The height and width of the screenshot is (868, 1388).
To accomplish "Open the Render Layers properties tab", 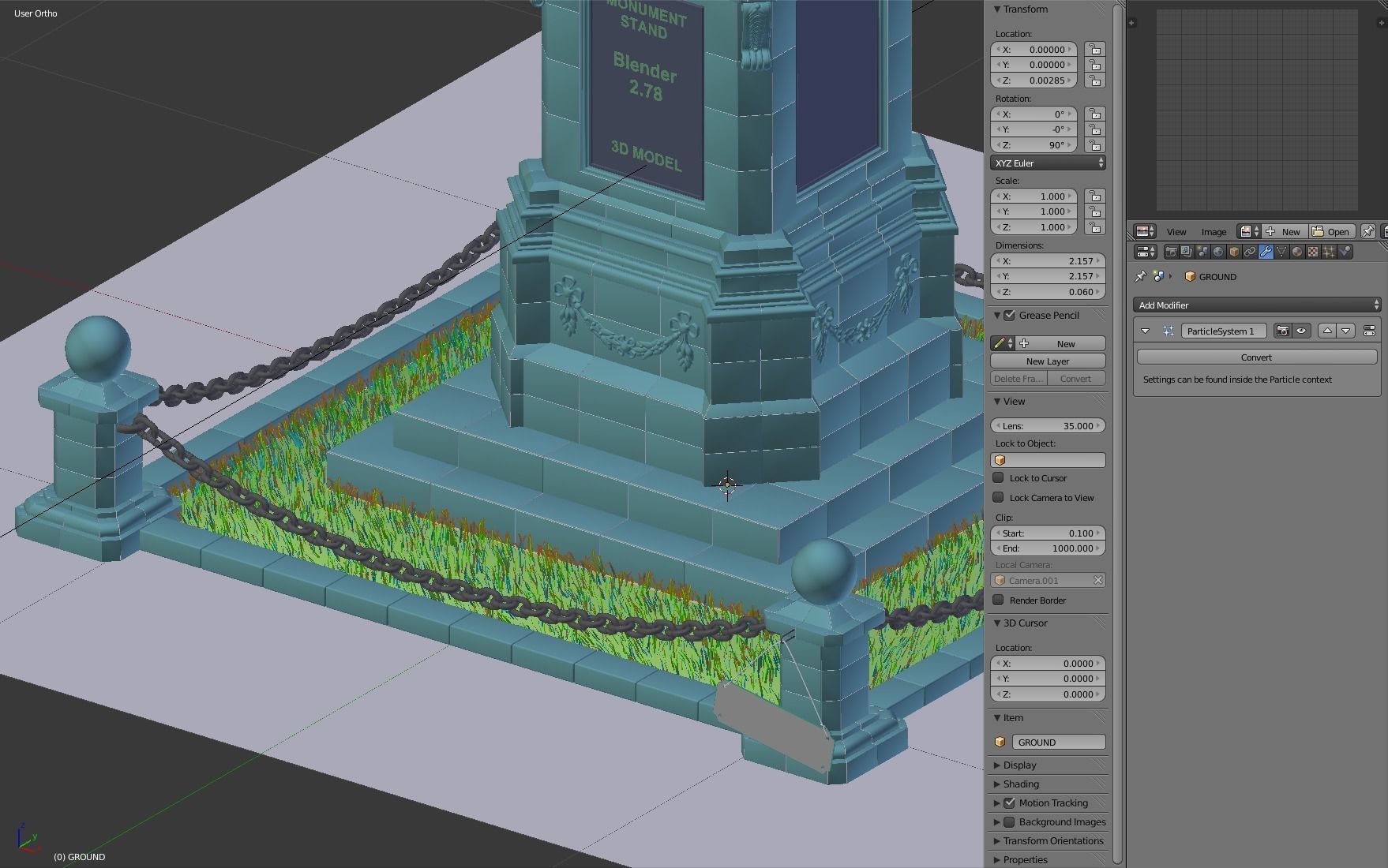I will (1187, 252).
